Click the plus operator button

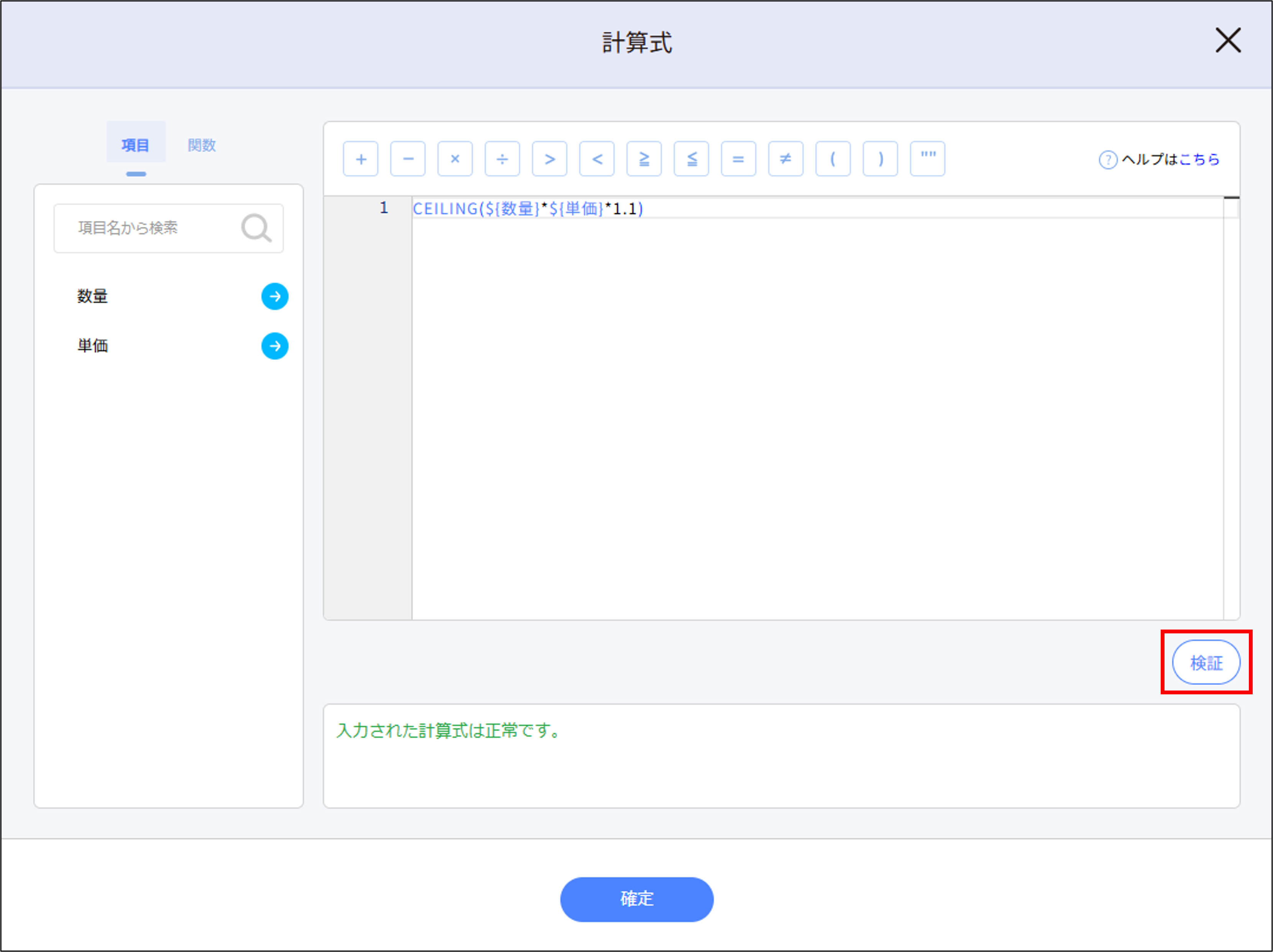pyautogui.click(x=360, y=159)
